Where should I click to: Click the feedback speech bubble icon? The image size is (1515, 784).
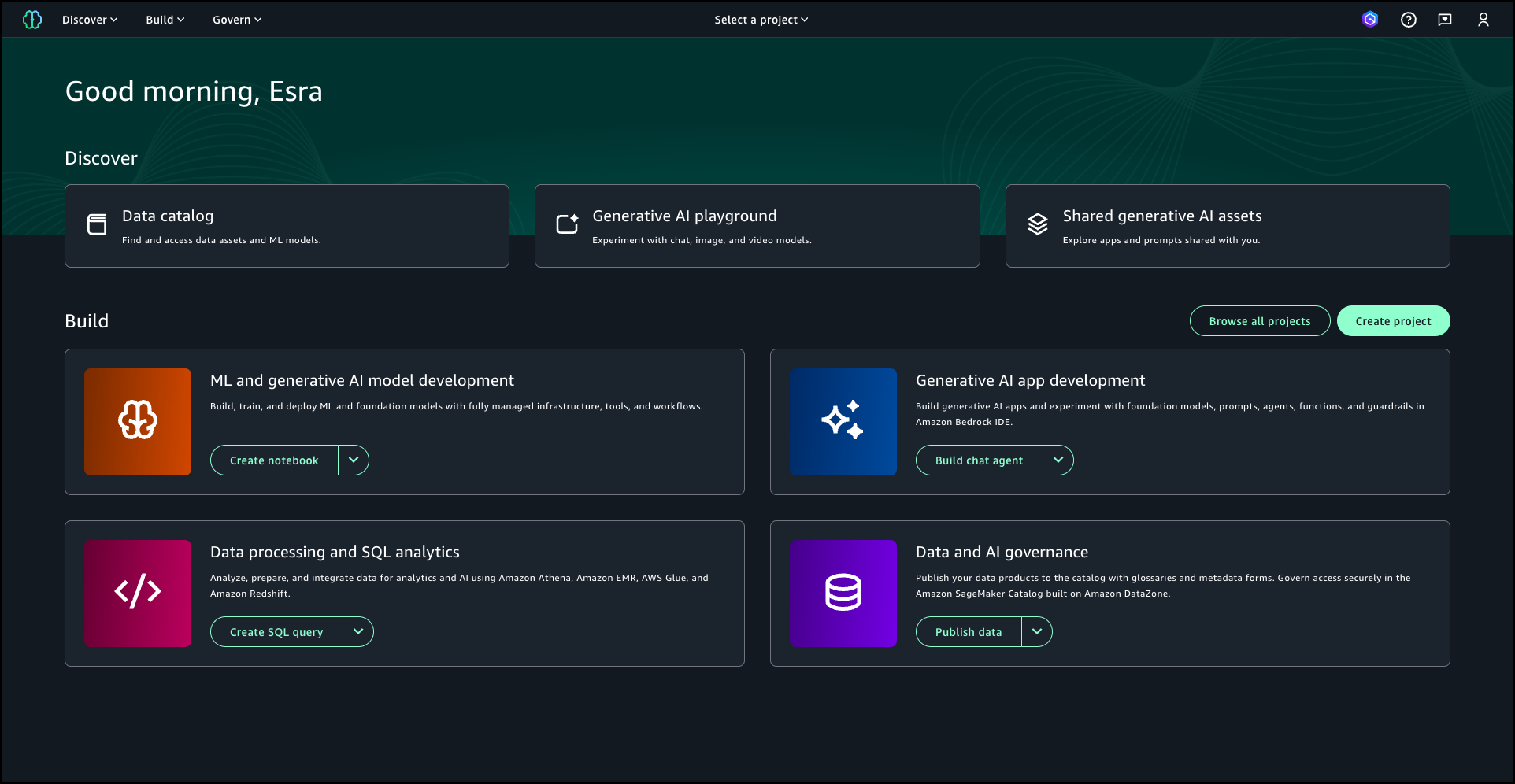point(1445,20)
